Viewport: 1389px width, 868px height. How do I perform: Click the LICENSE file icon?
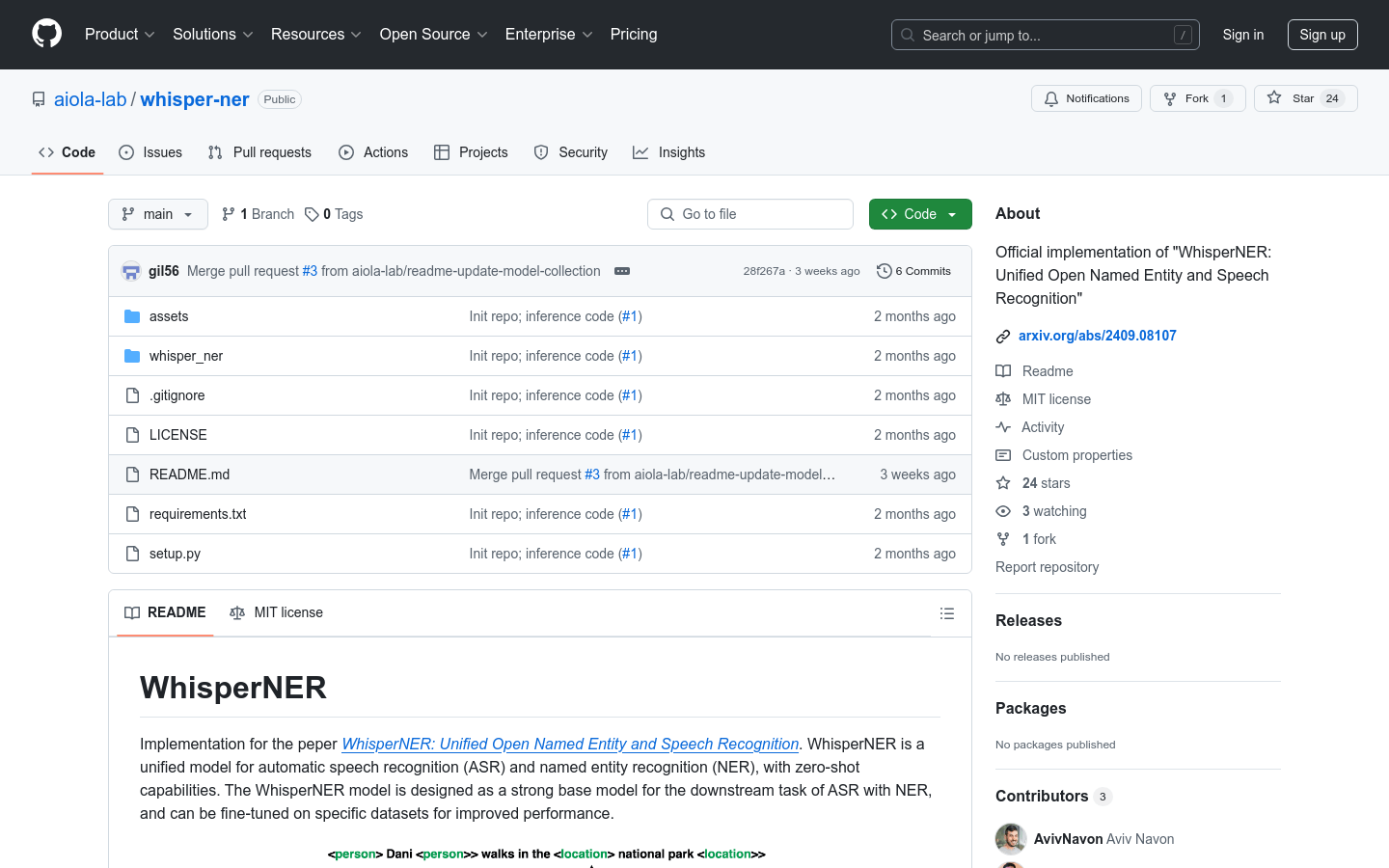coord(132,435)
